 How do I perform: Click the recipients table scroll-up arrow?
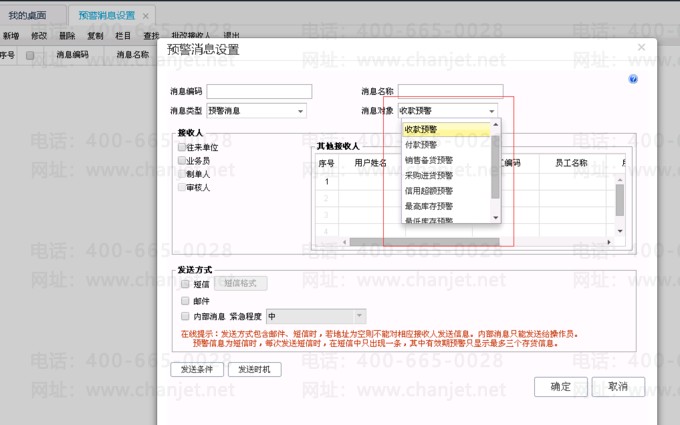(x=620, y=180)
